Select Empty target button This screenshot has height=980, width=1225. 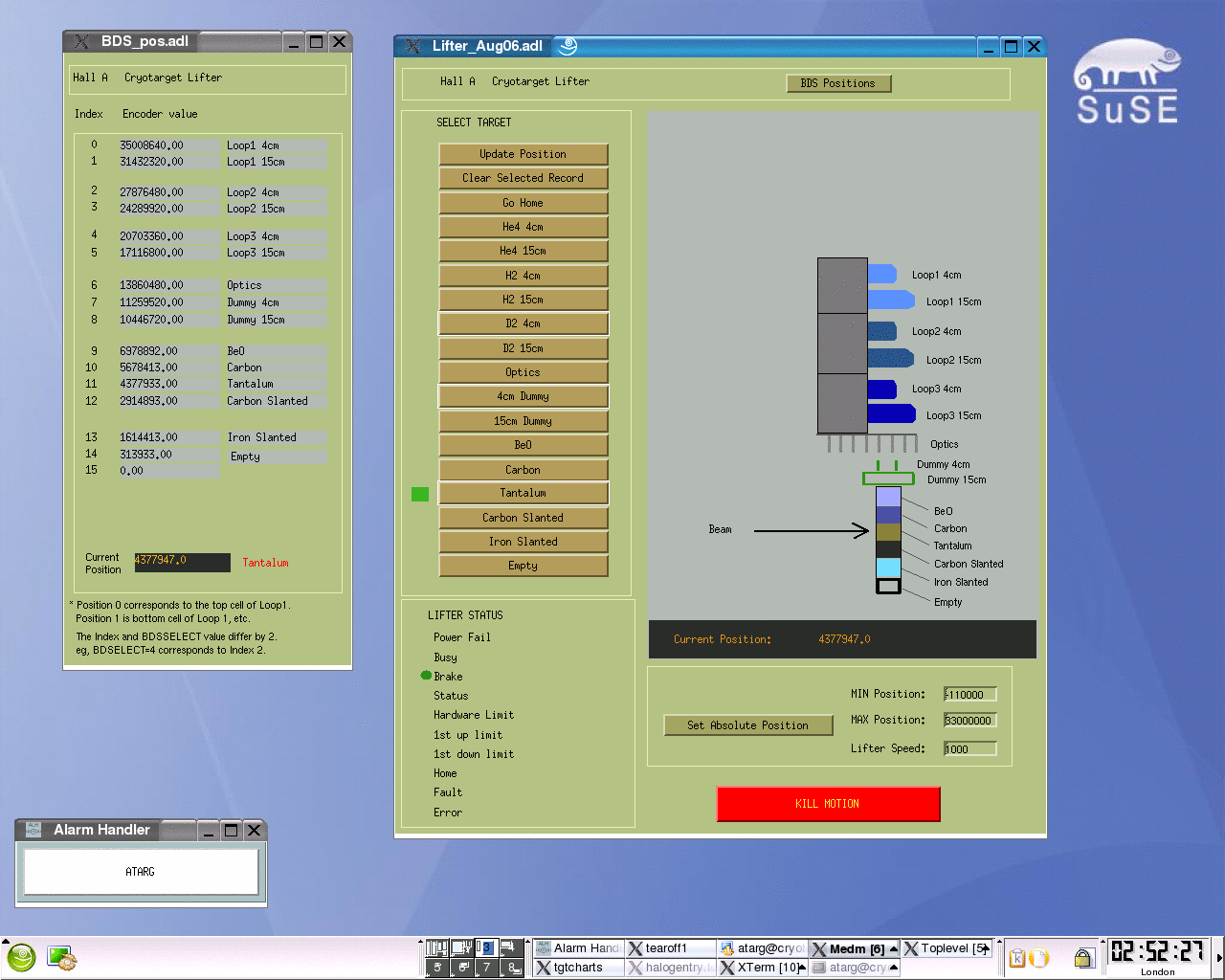click(x=523, y=566)
